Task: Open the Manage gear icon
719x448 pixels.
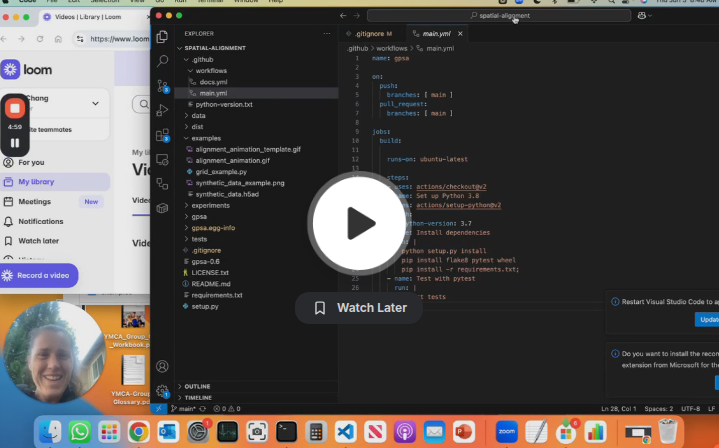Action: [162, 391]
